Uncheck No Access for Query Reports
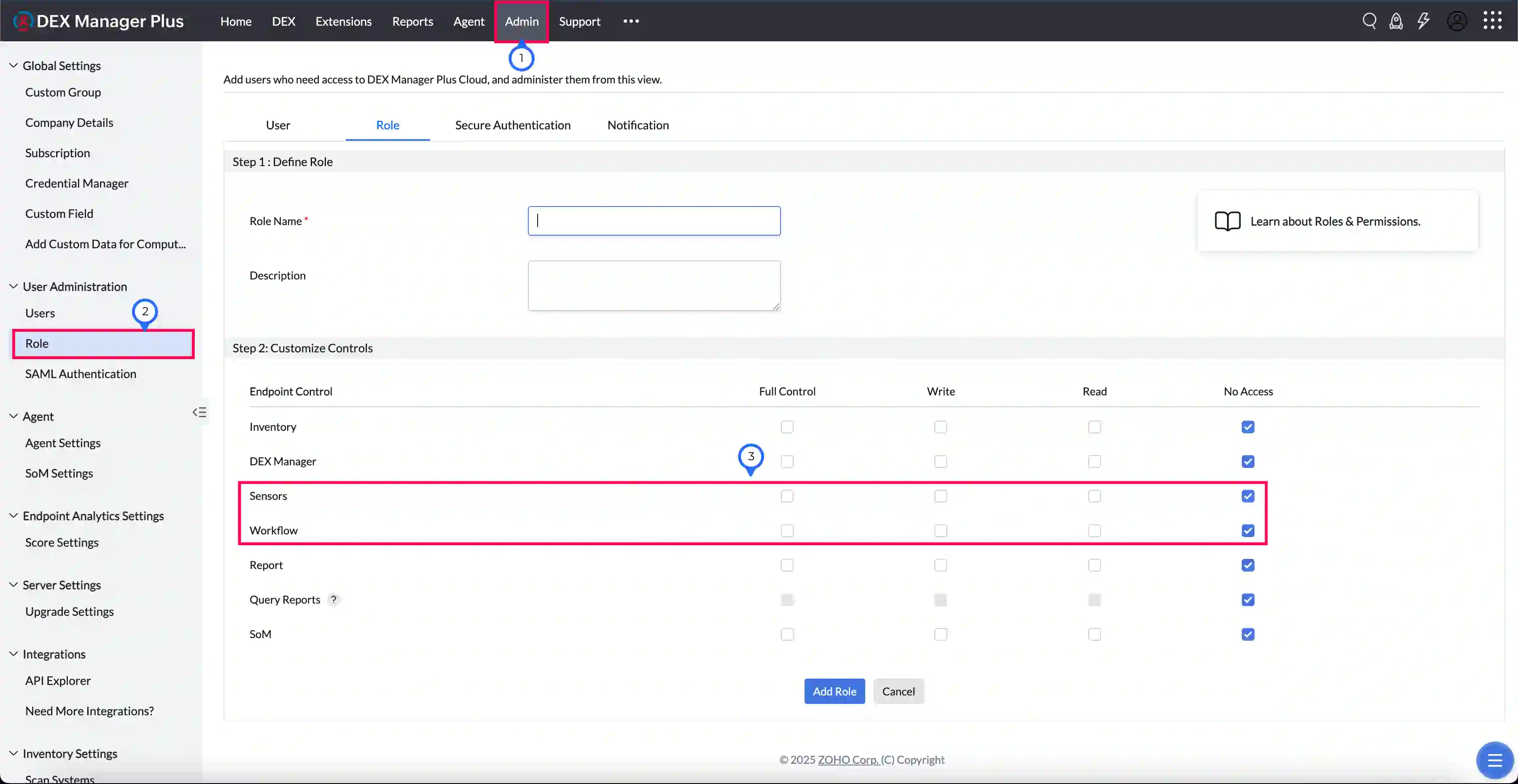1518x784 pixels. click(1248, 600)
